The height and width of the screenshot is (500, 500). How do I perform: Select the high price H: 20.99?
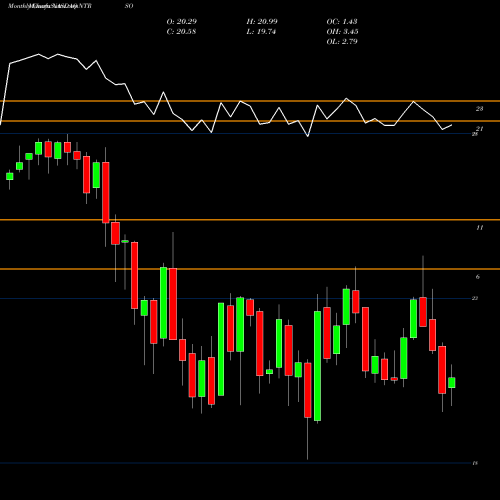point(262,22)
